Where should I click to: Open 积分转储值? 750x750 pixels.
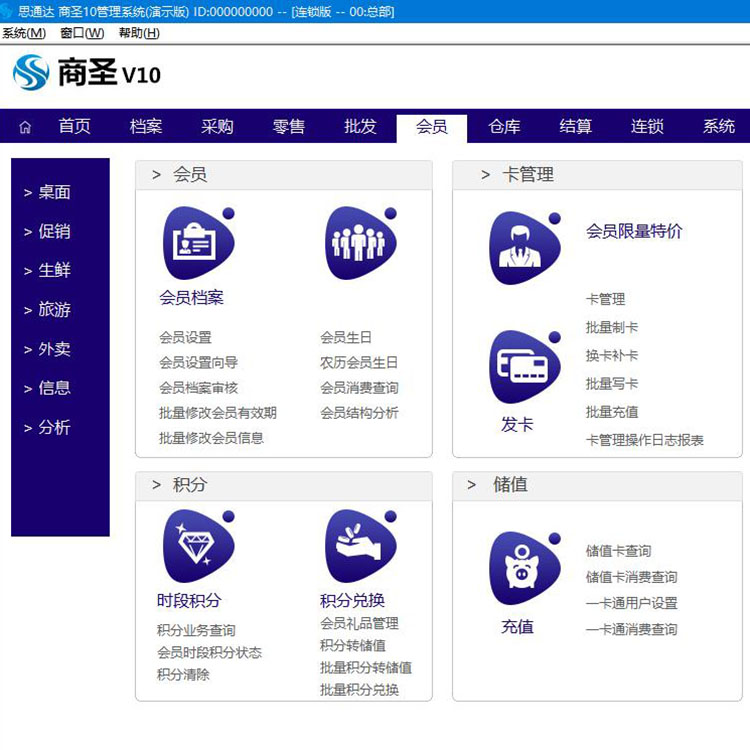pos(353,645)
